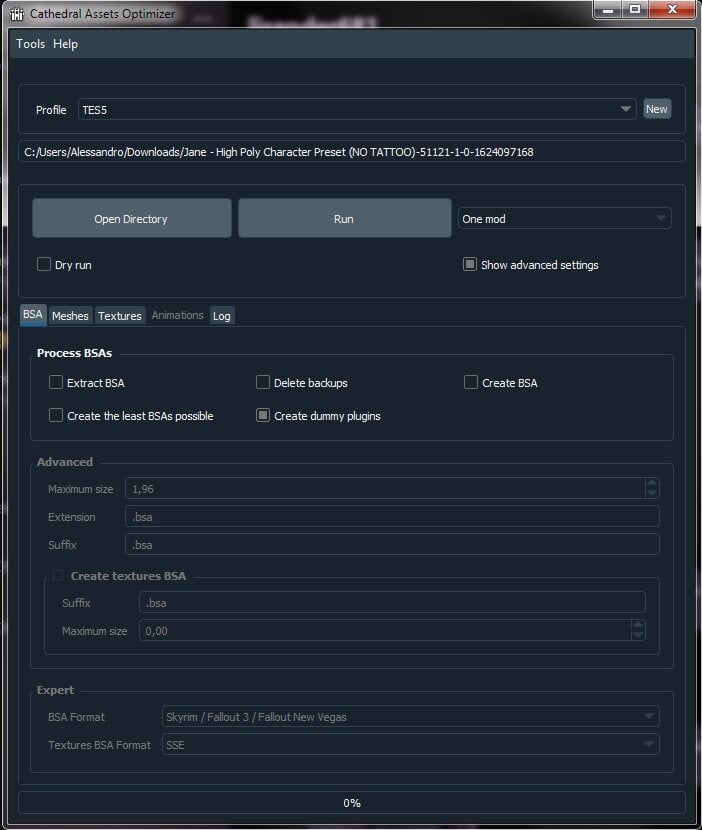Decrease textures Maximum size with down arrow

pos(638,636)
